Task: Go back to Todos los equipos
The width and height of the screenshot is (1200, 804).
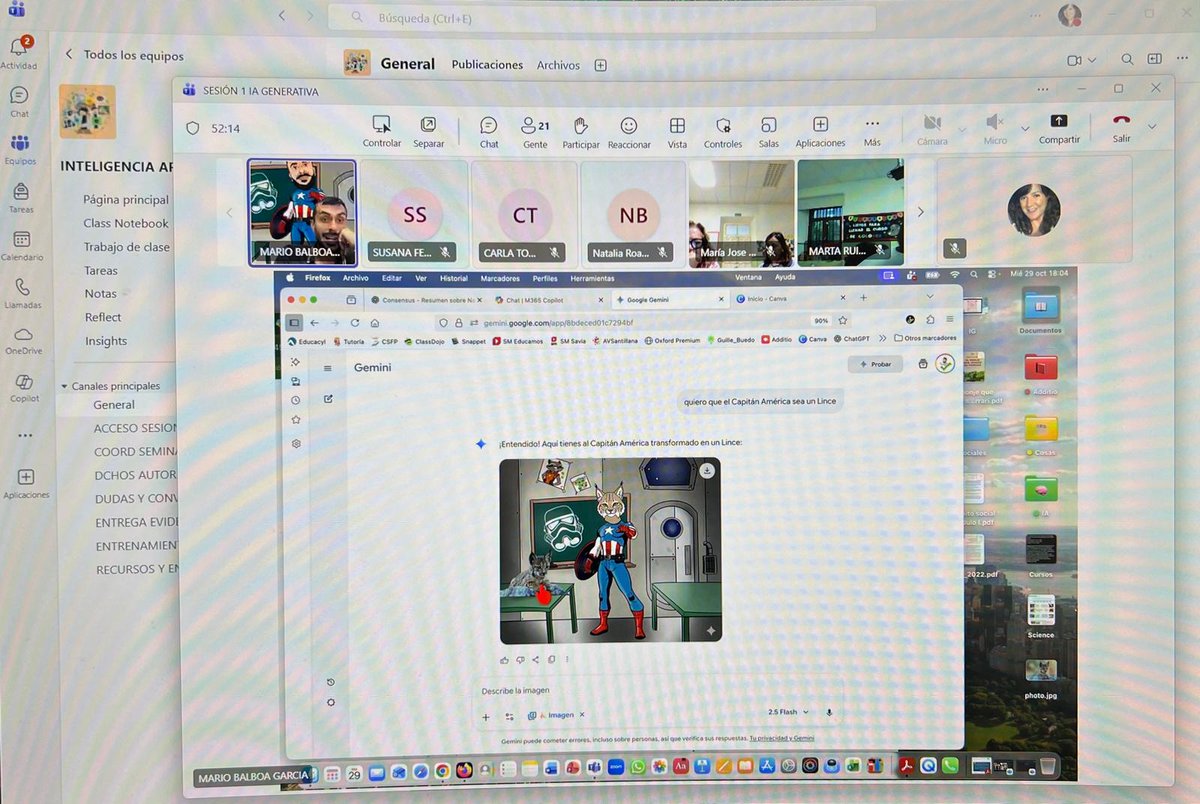Action: tap(124, 55)
